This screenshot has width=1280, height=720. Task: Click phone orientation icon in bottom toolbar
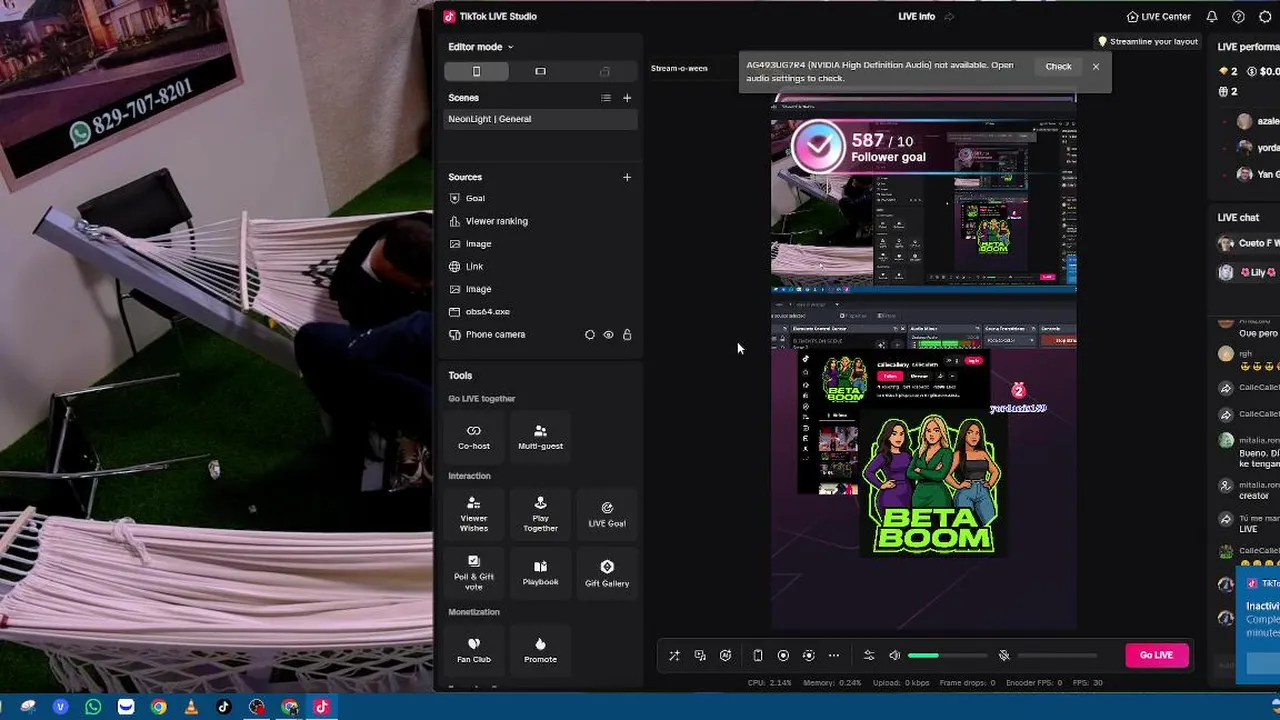tap(758, 656)
